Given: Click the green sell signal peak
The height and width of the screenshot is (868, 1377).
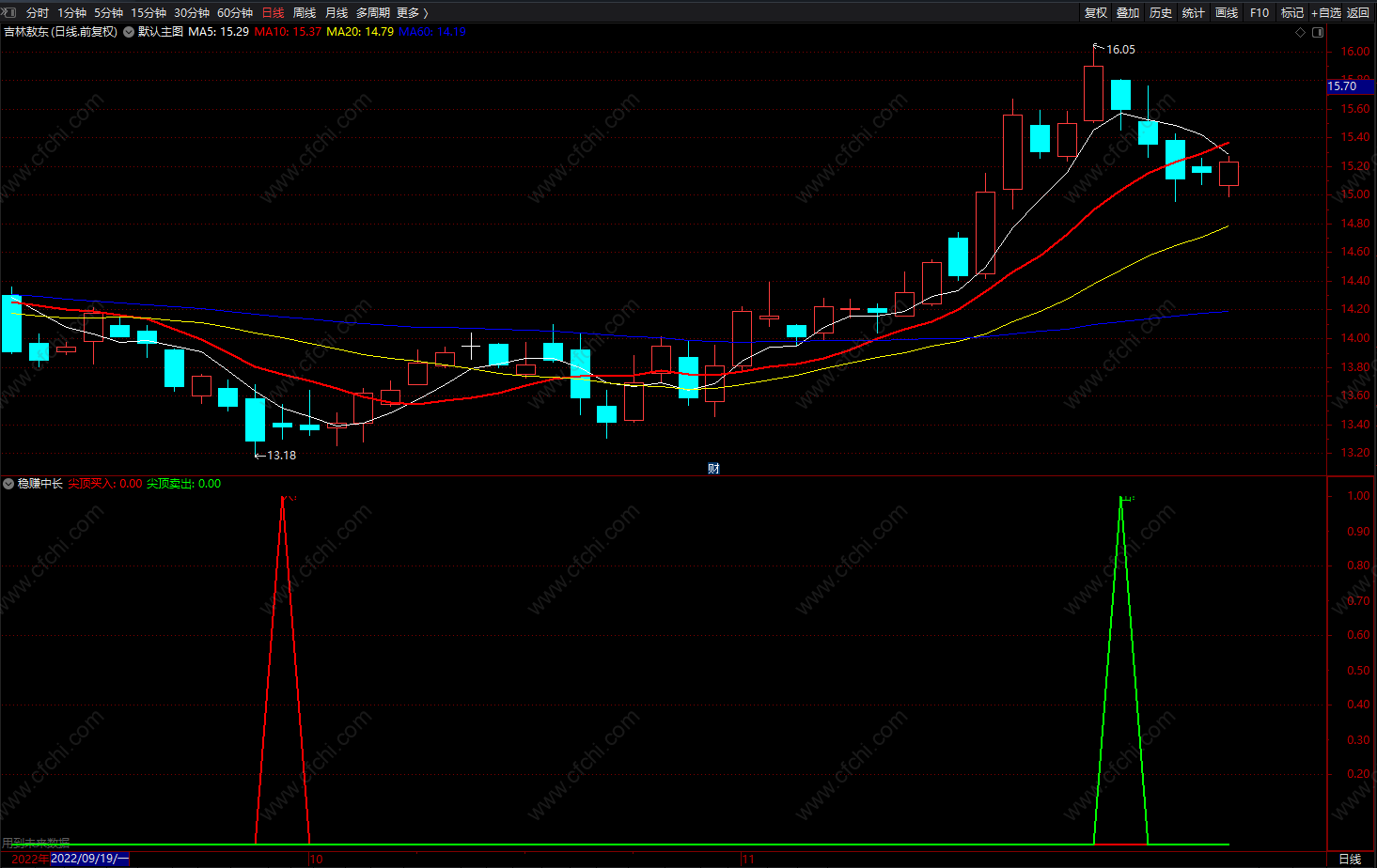Looking at the screenshot, I should click(x=1120, y=498).
